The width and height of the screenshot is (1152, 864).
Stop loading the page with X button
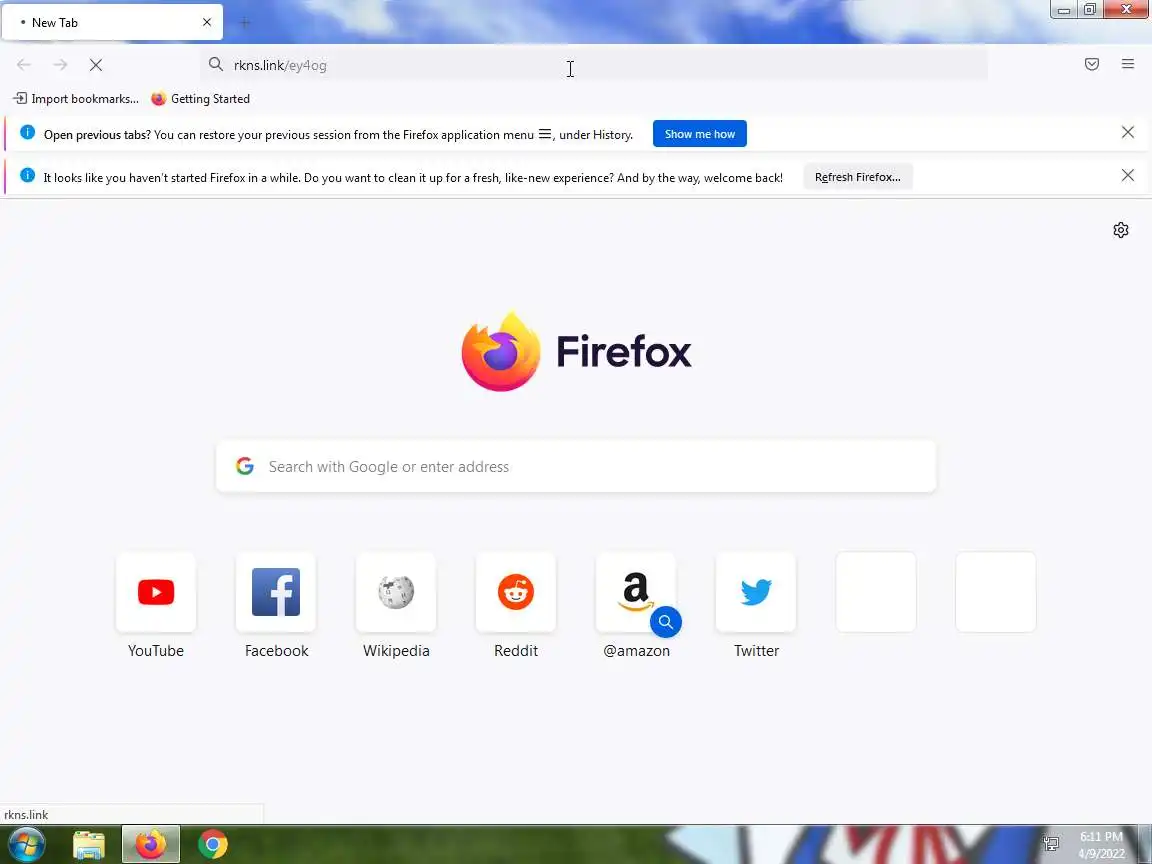[96, 65]
